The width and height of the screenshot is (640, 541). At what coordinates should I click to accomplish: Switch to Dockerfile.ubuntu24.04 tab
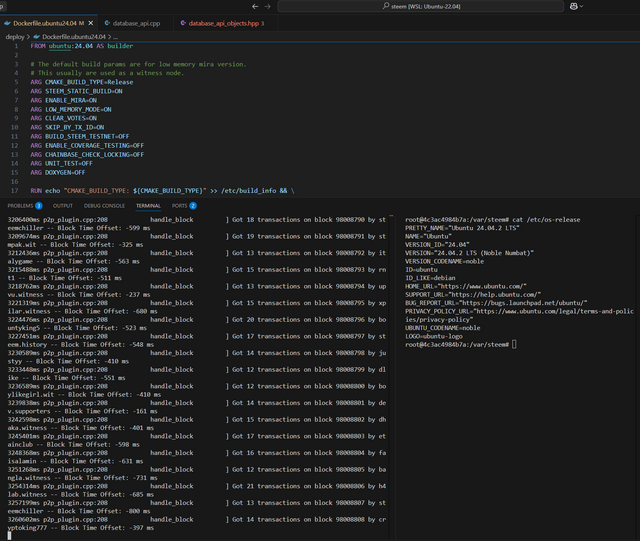pyautogui.click(x=49, y=23)
